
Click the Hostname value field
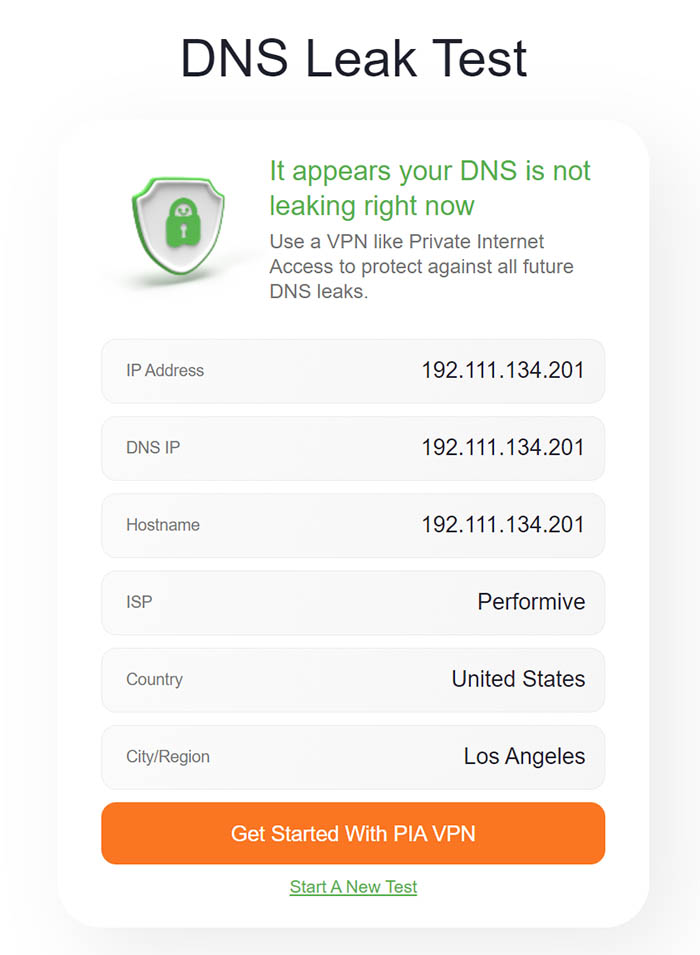503,525
